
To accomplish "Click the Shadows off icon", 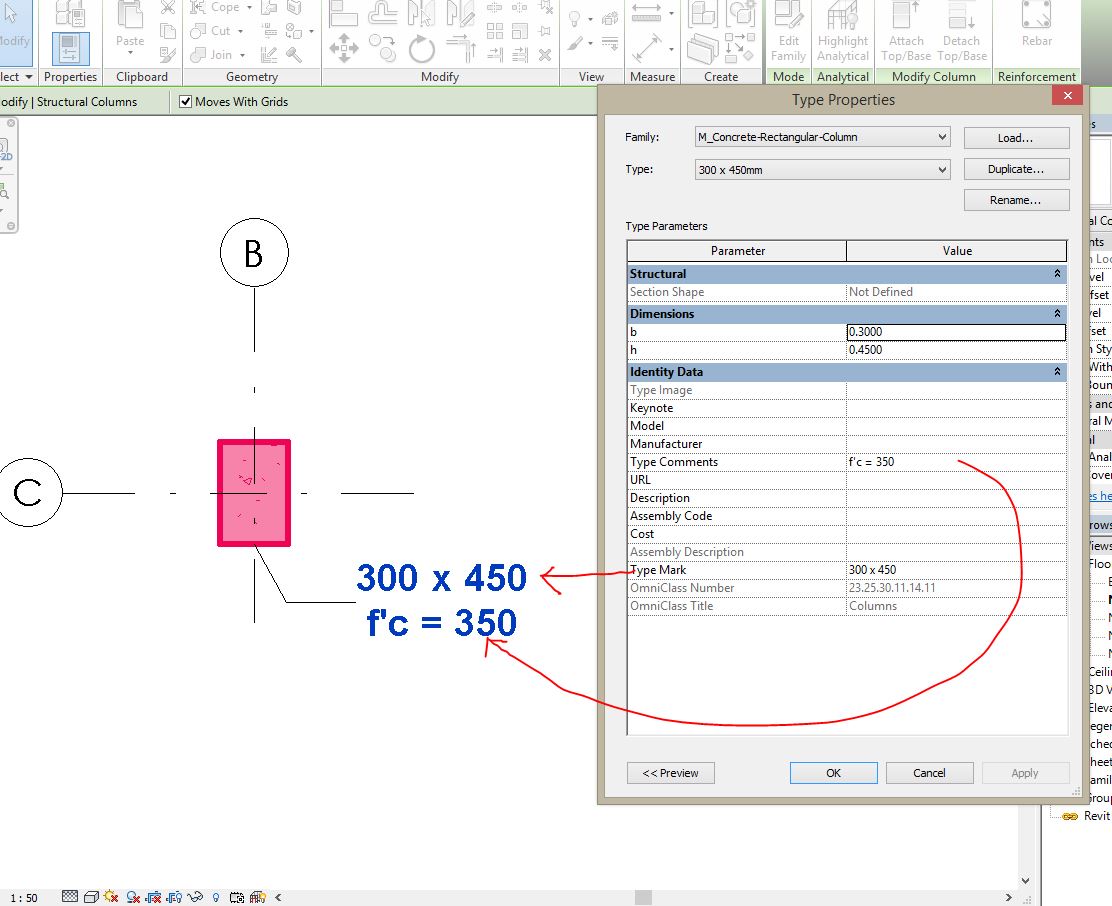I will coord(133,897).
